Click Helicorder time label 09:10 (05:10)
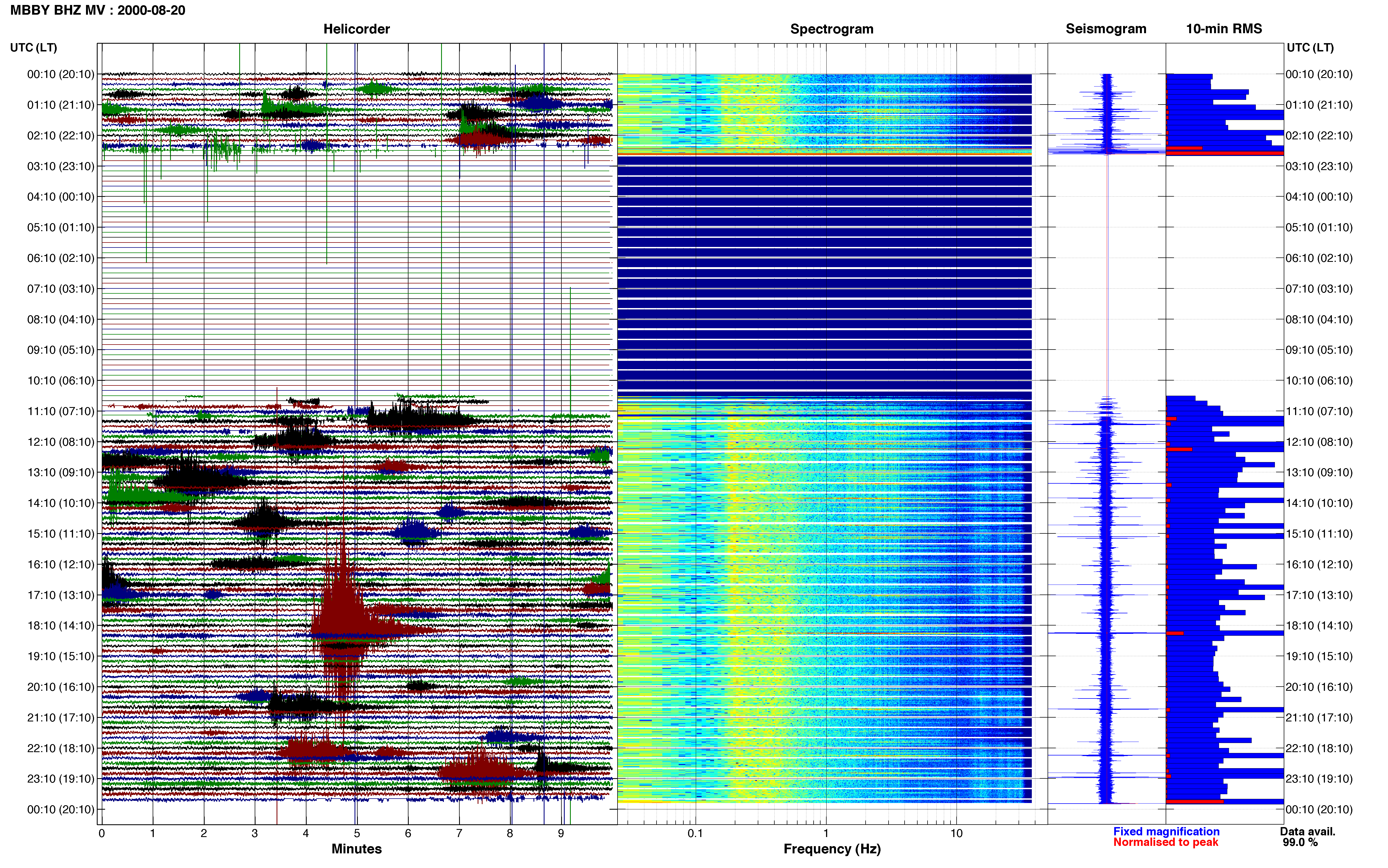1388x868 pixels. pyautogui.click(x=61, y=350)
